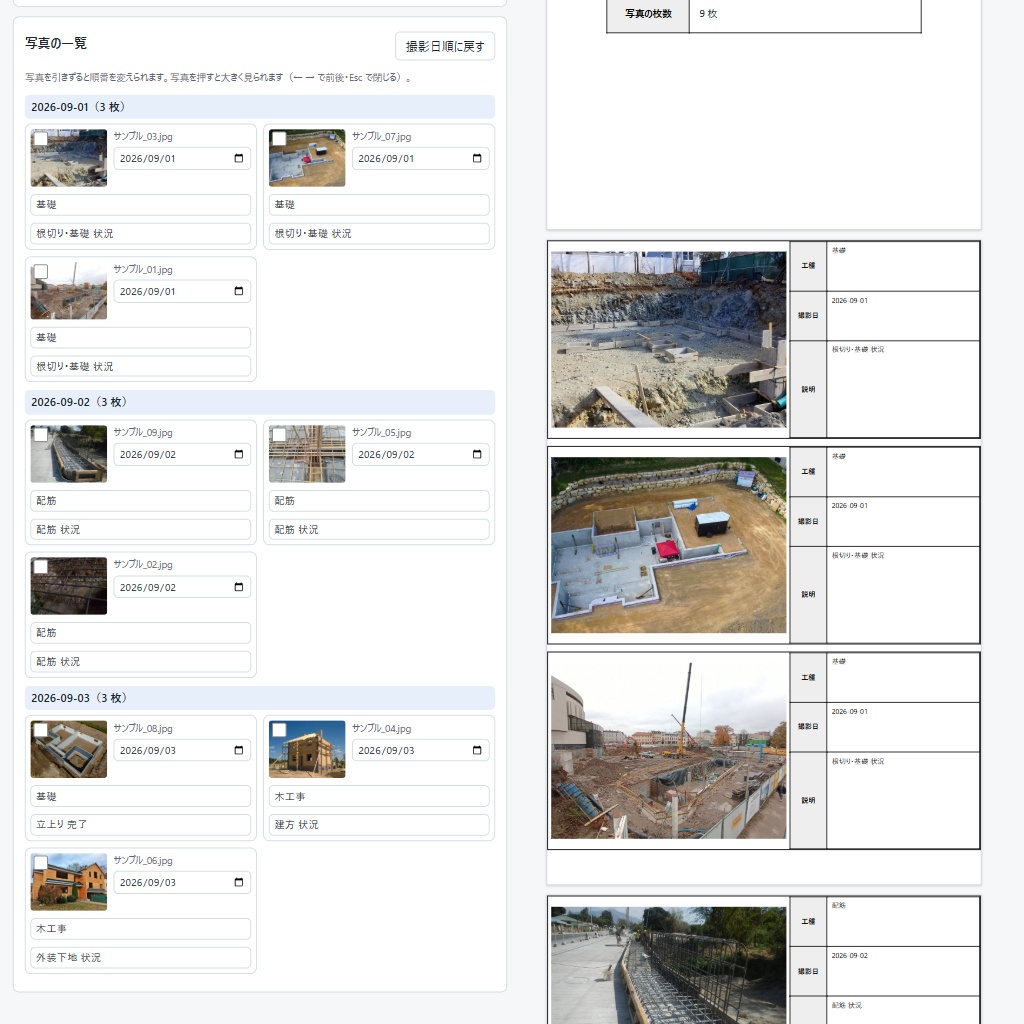Screen dimensions: 1024x1024
Task: Tick the checkbox on サンプル_03.jpg thumbnail
Action: coord(40,138)
